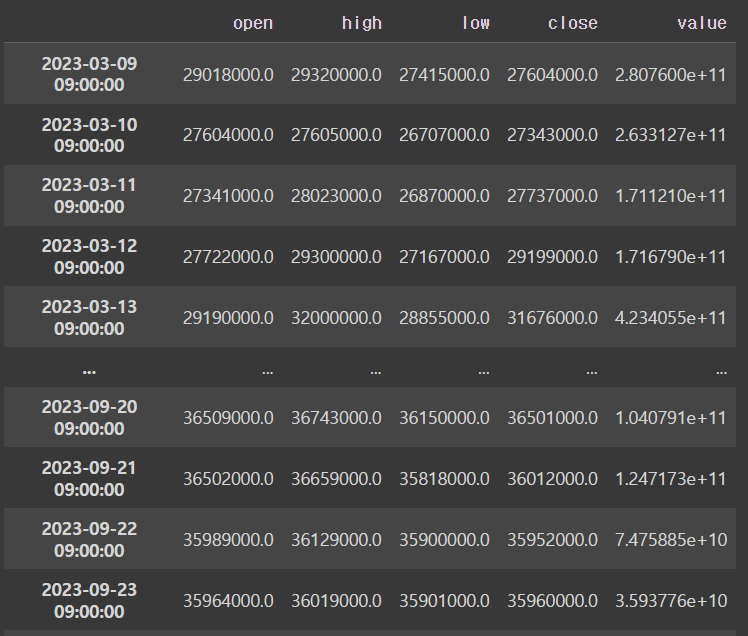Click open value 29018000.0
The height and width of the screenshot is (636, 748).
click(228, 75)
